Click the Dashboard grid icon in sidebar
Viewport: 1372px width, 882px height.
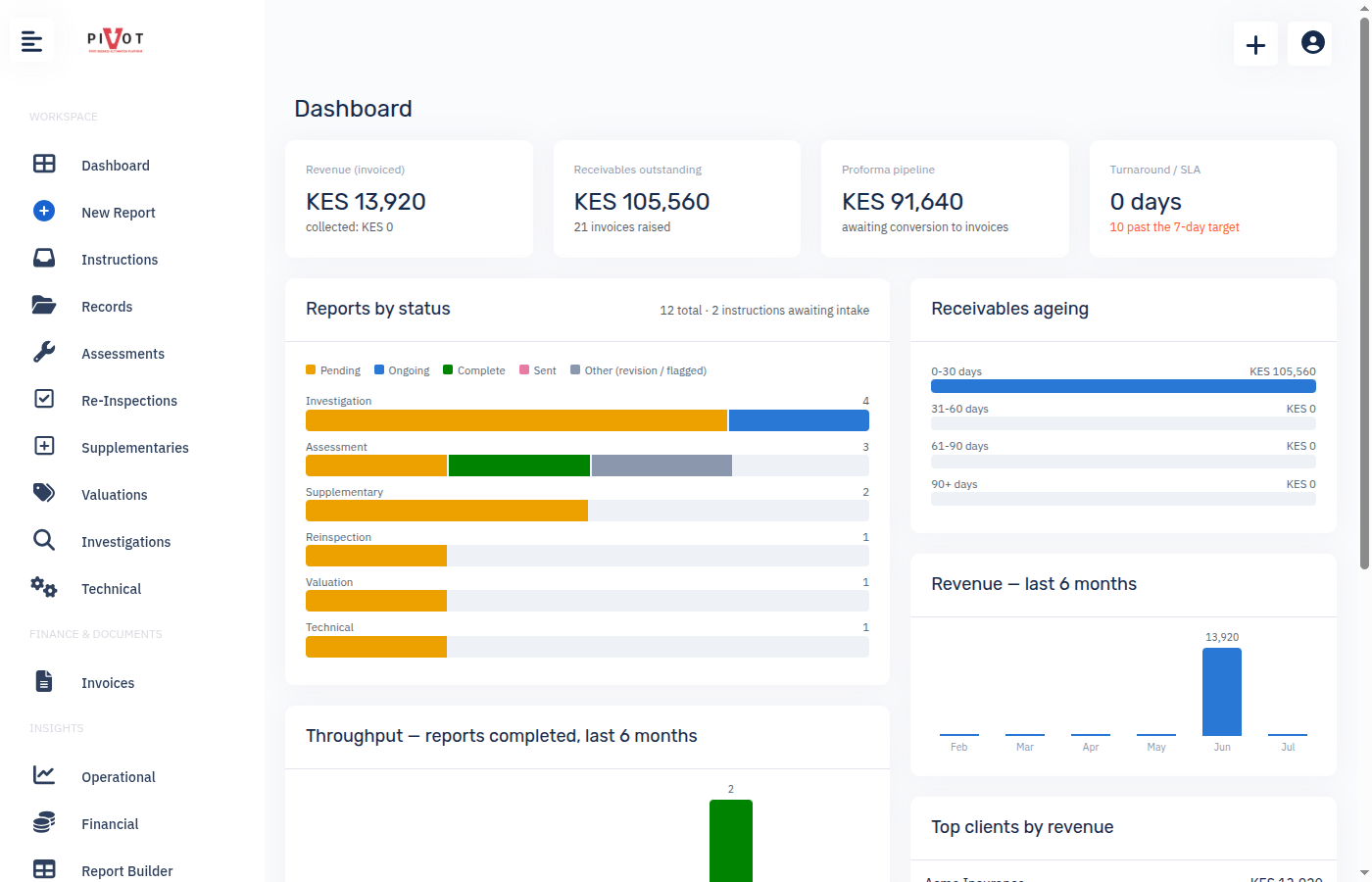[44, 164]
